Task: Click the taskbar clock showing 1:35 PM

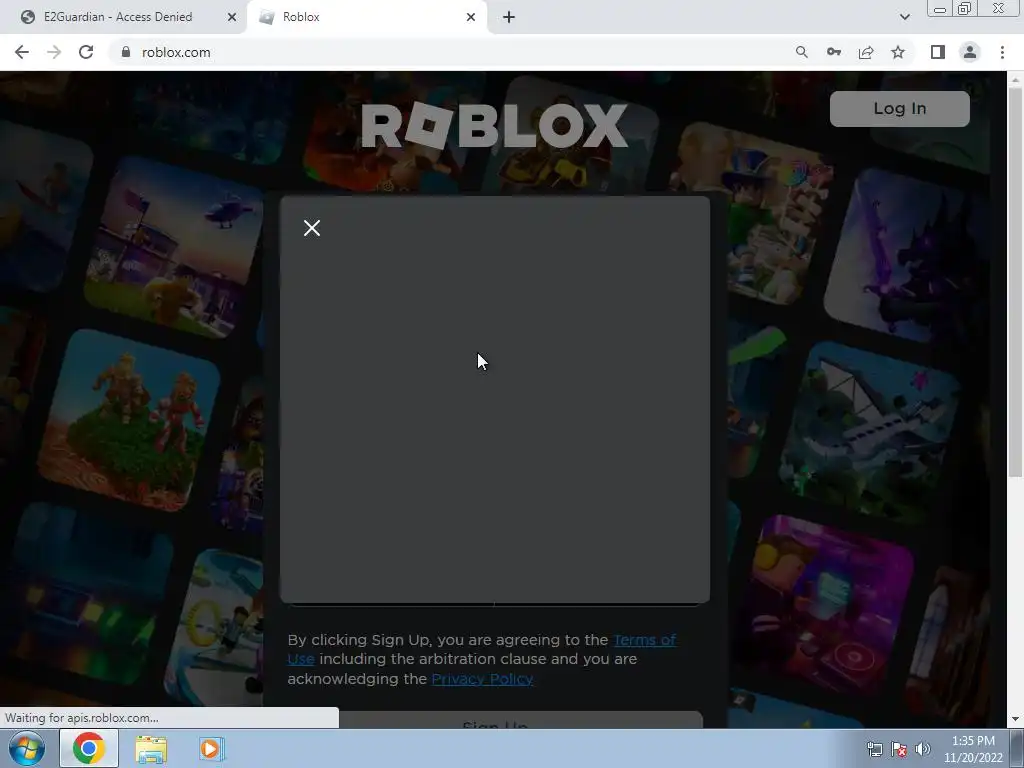Action: tap(972, 749)
